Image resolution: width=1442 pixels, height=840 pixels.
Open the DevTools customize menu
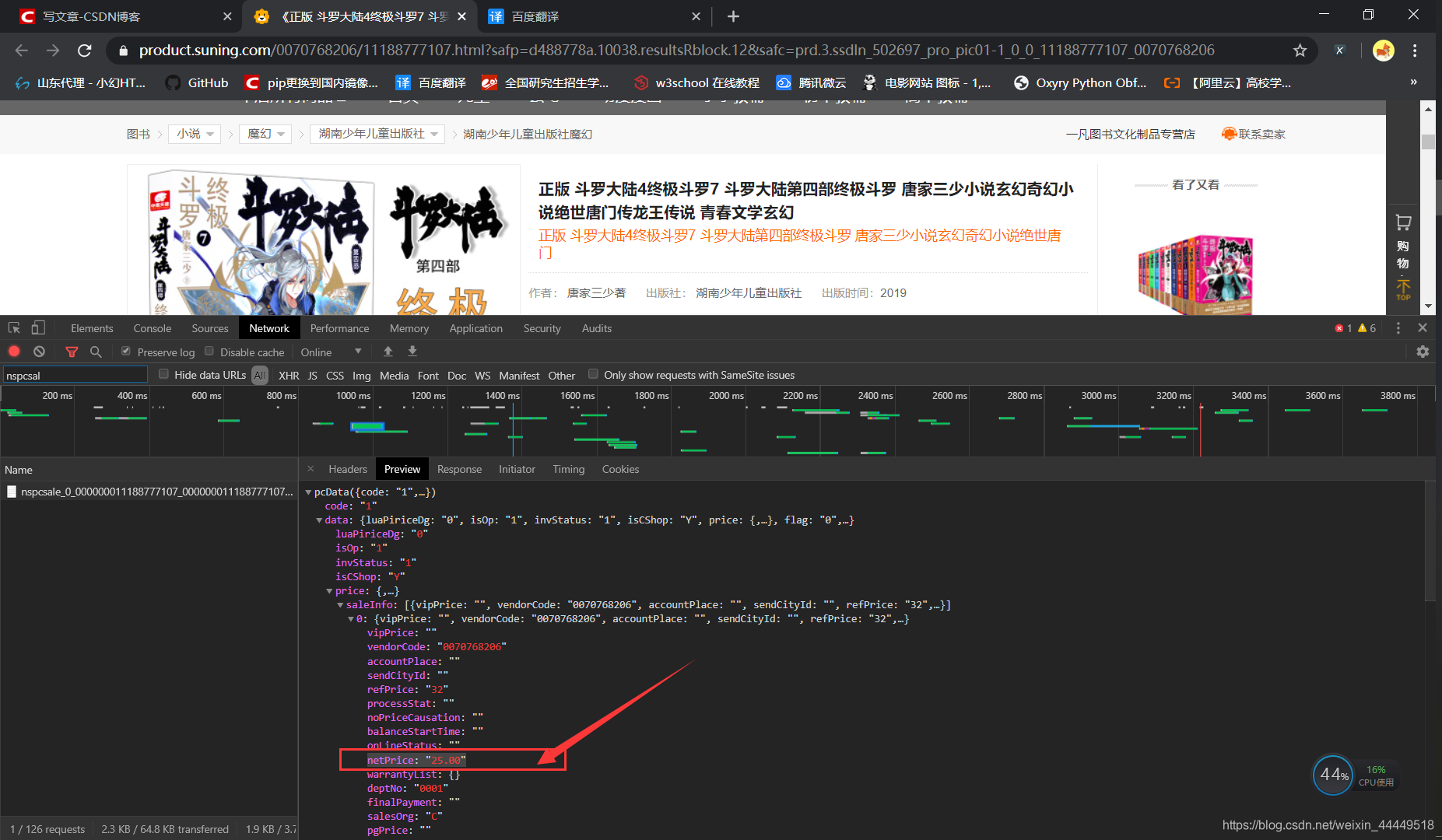click(x=1398, y=328)
